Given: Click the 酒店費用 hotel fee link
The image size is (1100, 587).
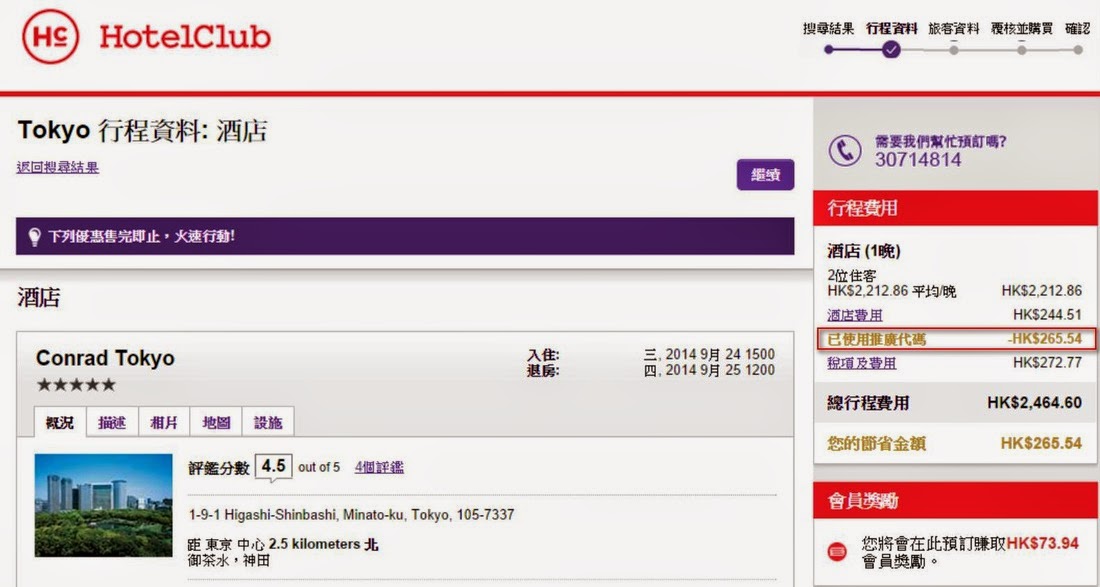Looking at the screenshot, I should 855,315.
